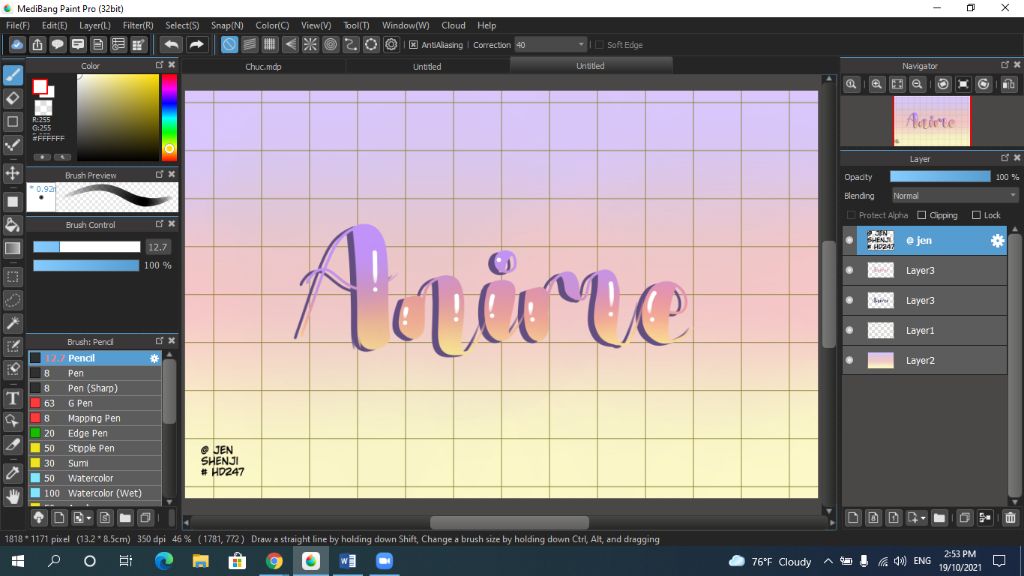
Task: Toggle the AntiAliasing checkbox
Action: click(413, 44)
